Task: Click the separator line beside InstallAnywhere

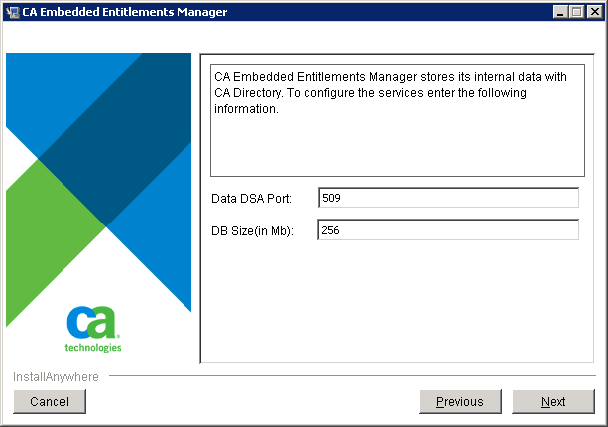Action: point(350,377)
